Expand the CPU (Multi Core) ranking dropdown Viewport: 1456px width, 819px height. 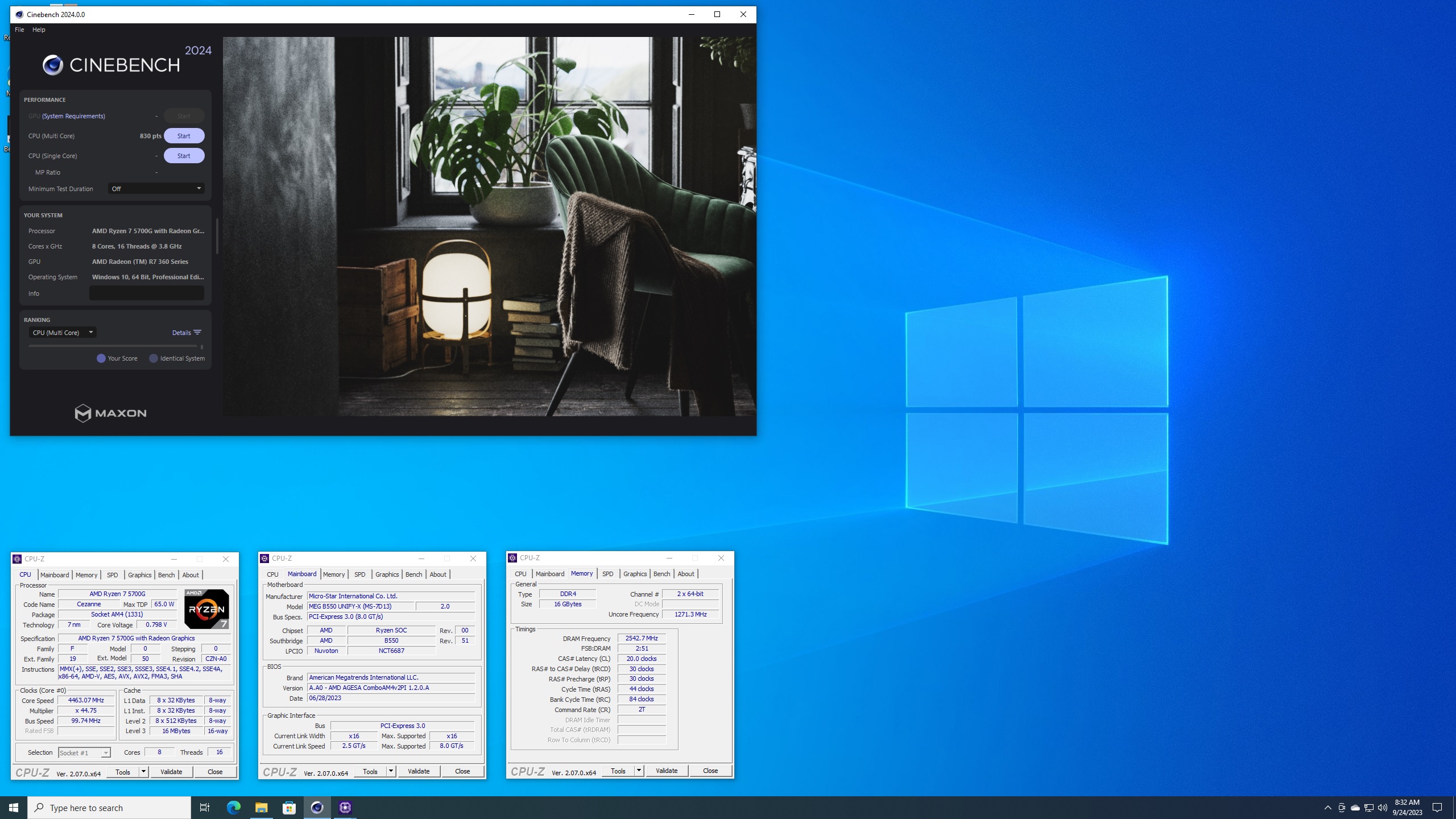[x=63, y=333]
